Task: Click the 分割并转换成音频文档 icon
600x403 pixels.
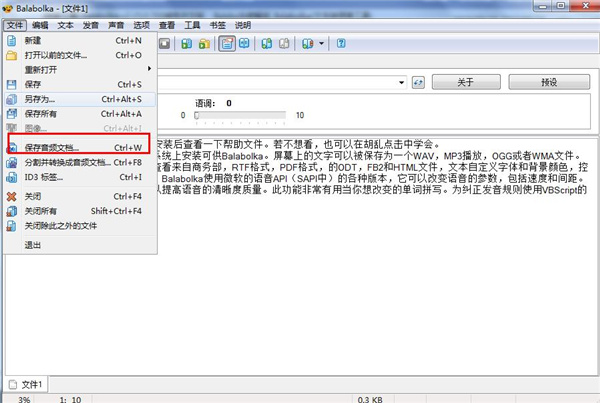Action: [12, 163]
